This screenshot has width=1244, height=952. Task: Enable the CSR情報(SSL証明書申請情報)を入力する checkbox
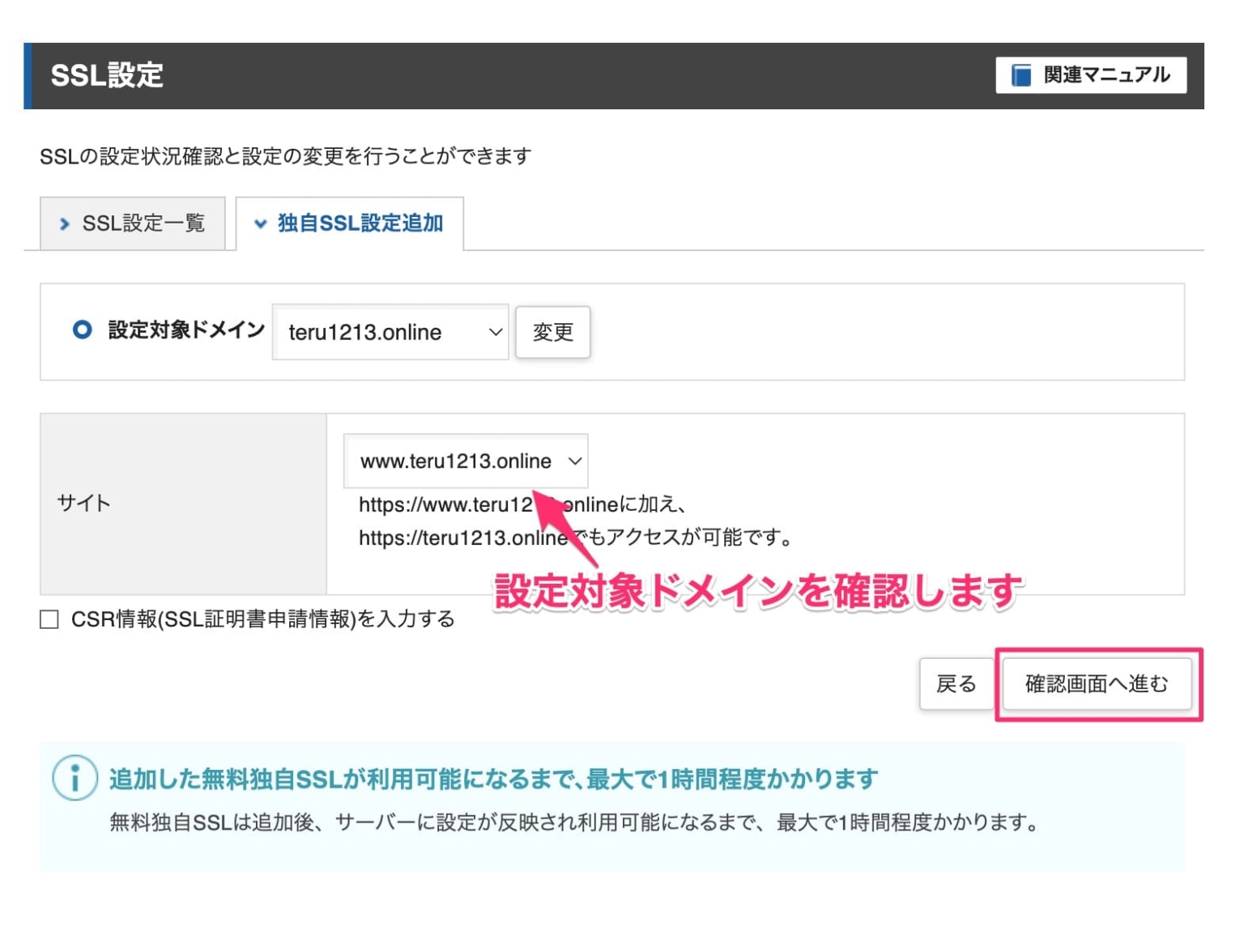[x=48, y=619]
